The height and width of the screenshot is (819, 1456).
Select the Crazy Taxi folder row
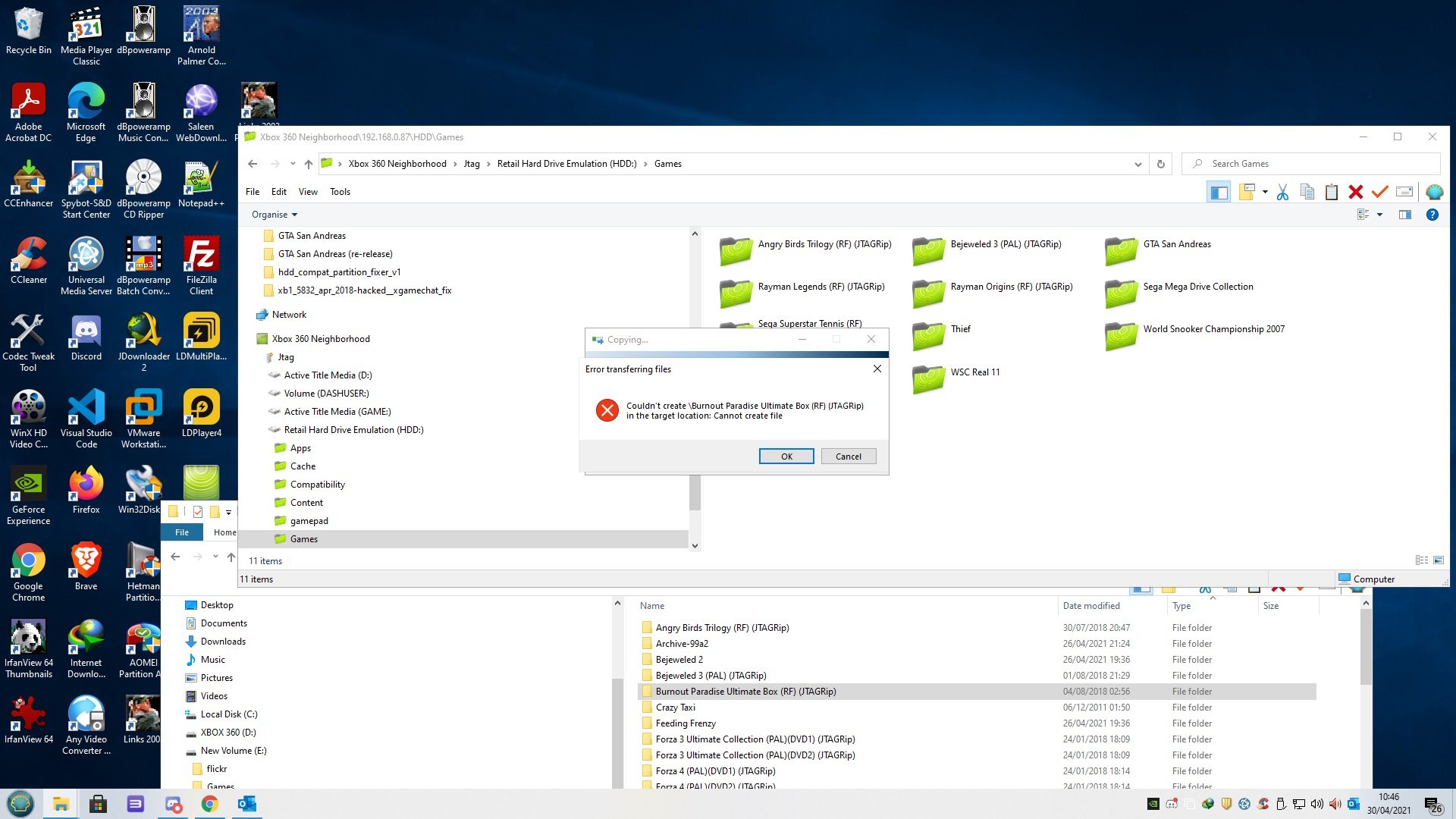point(977,708)
